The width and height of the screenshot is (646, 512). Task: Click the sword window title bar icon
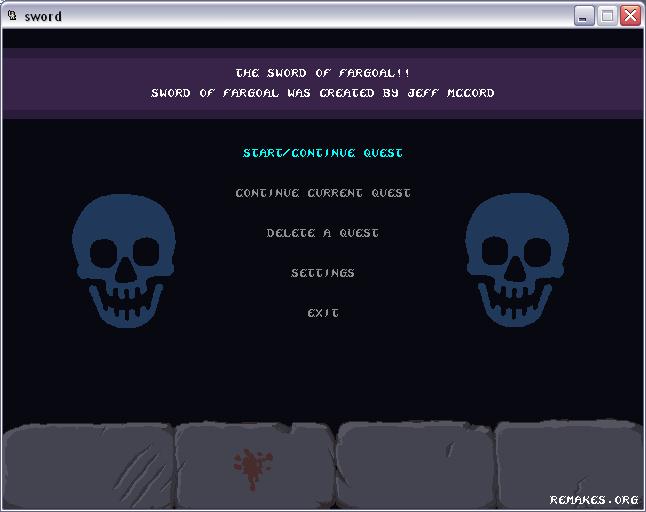(12, 16)
